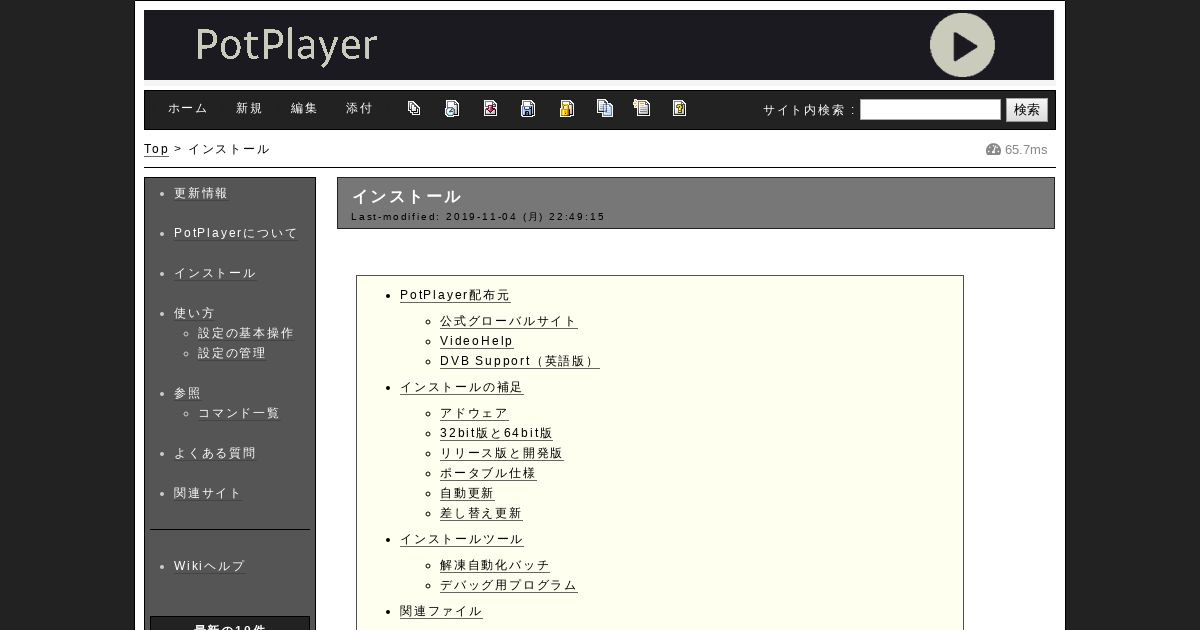Open the ホーム menu item

188,109
